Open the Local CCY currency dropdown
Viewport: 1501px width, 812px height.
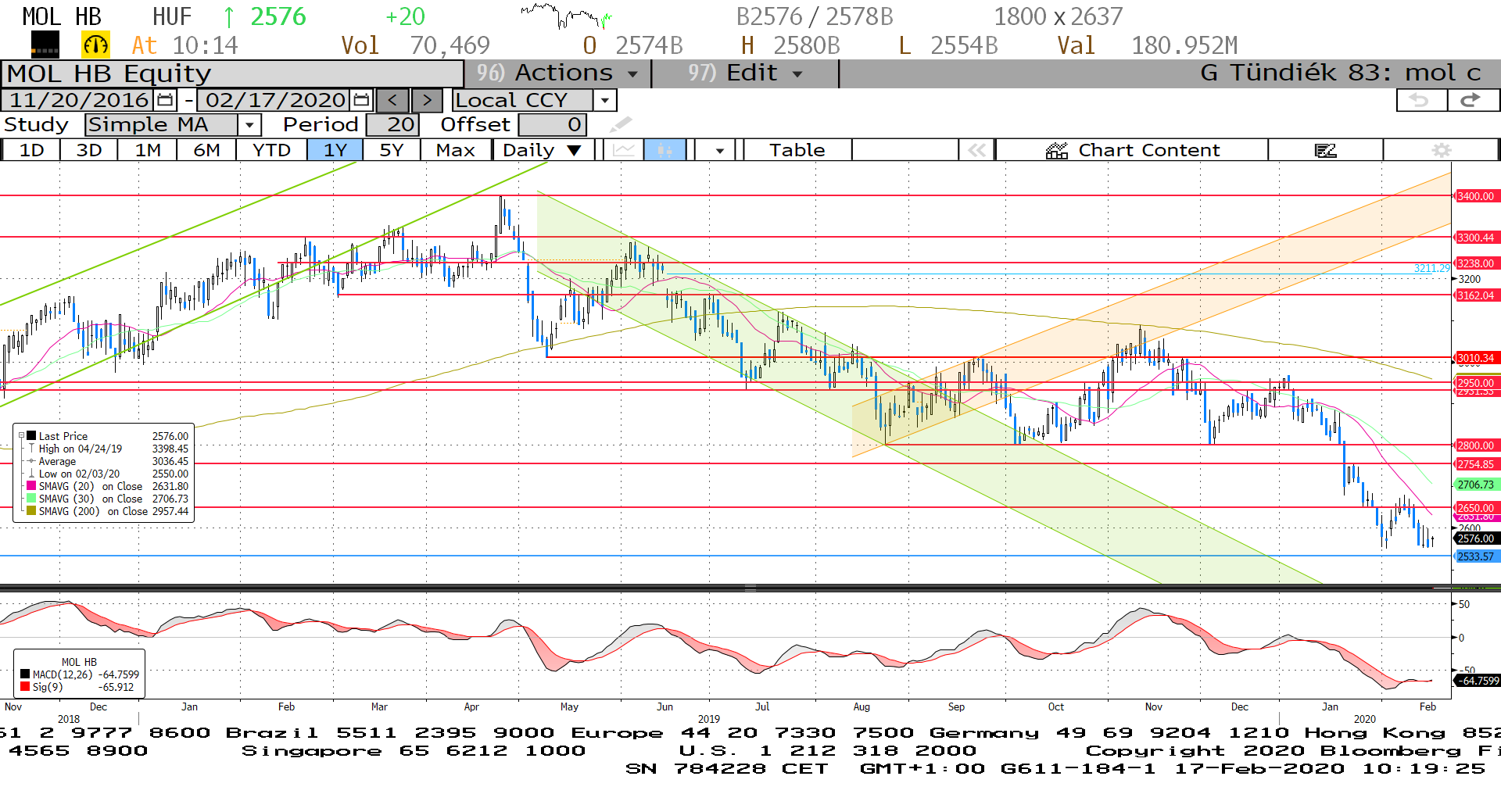point(604,100)
